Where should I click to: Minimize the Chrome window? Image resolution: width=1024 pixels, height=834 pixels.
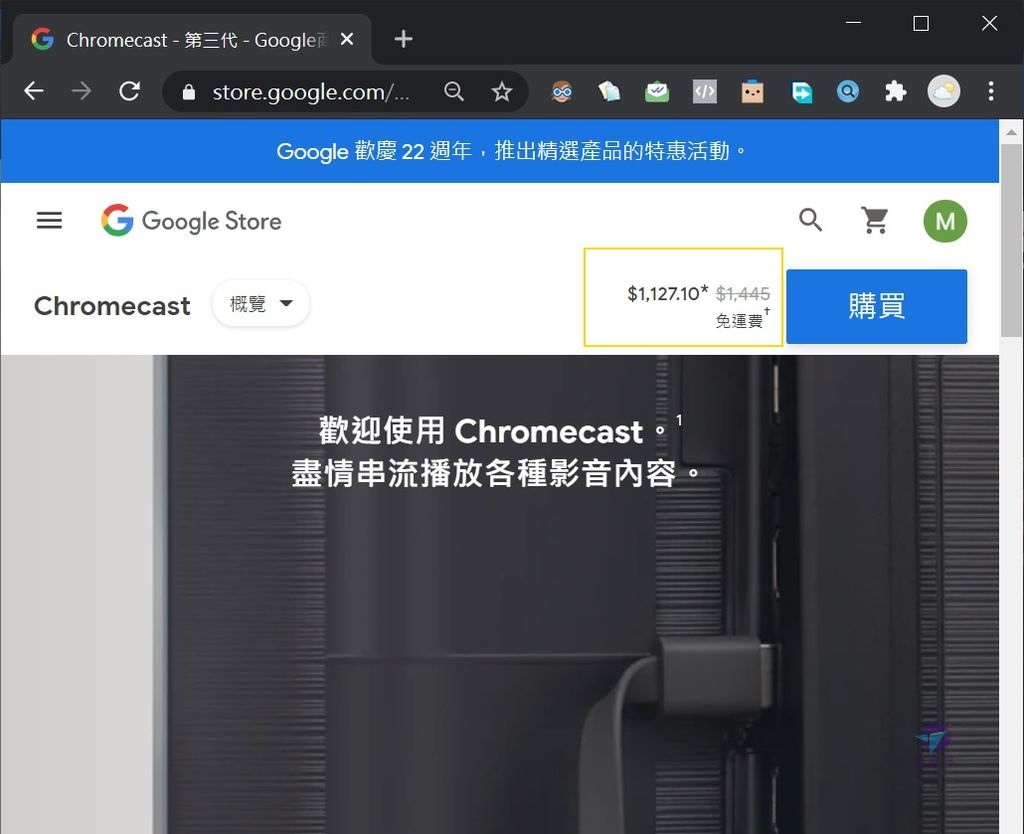pos(853,23)
